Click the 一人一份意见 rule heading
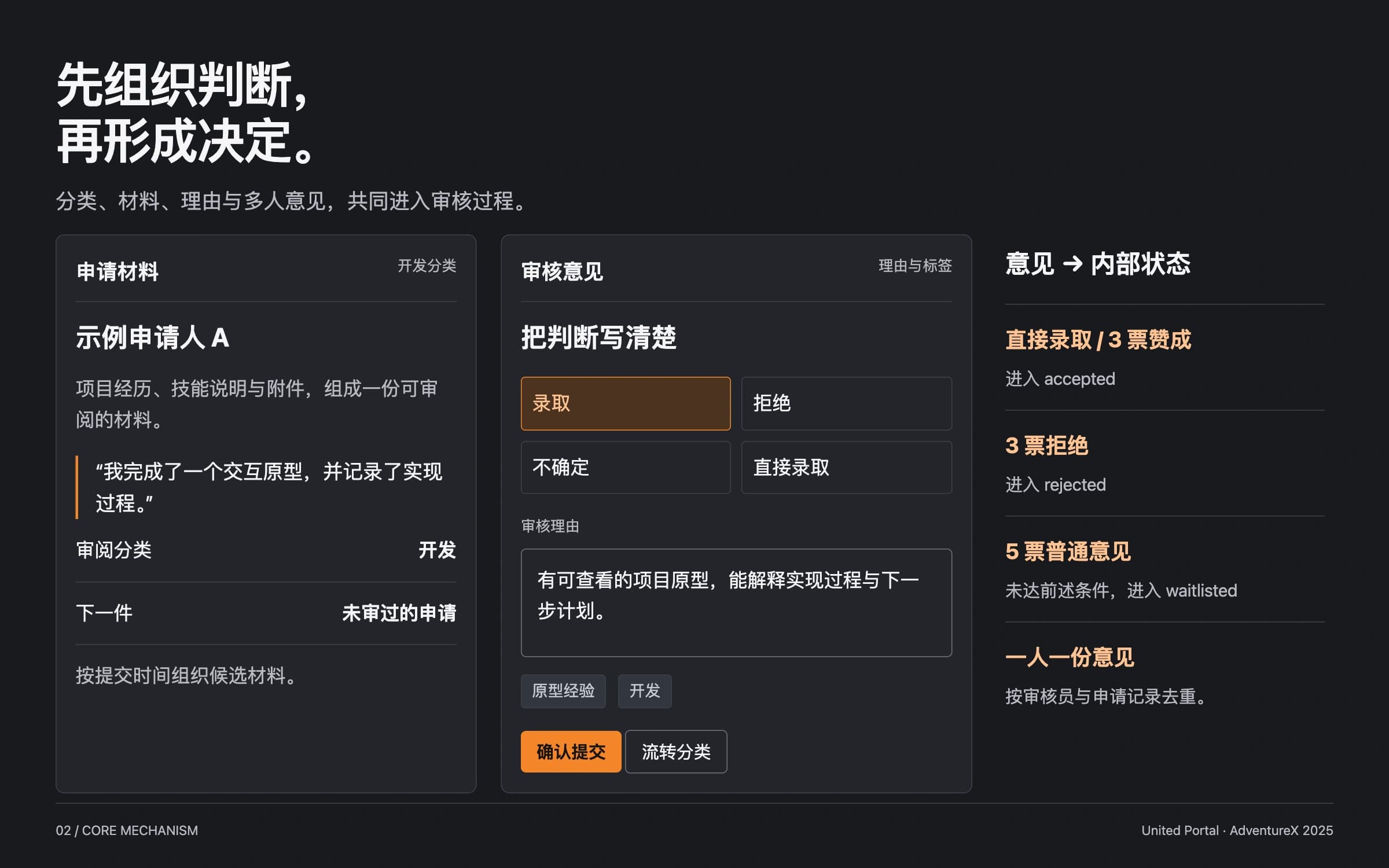Viewport: 1389px width, 868px height. pyautogui.click(x=1070, y=657)
